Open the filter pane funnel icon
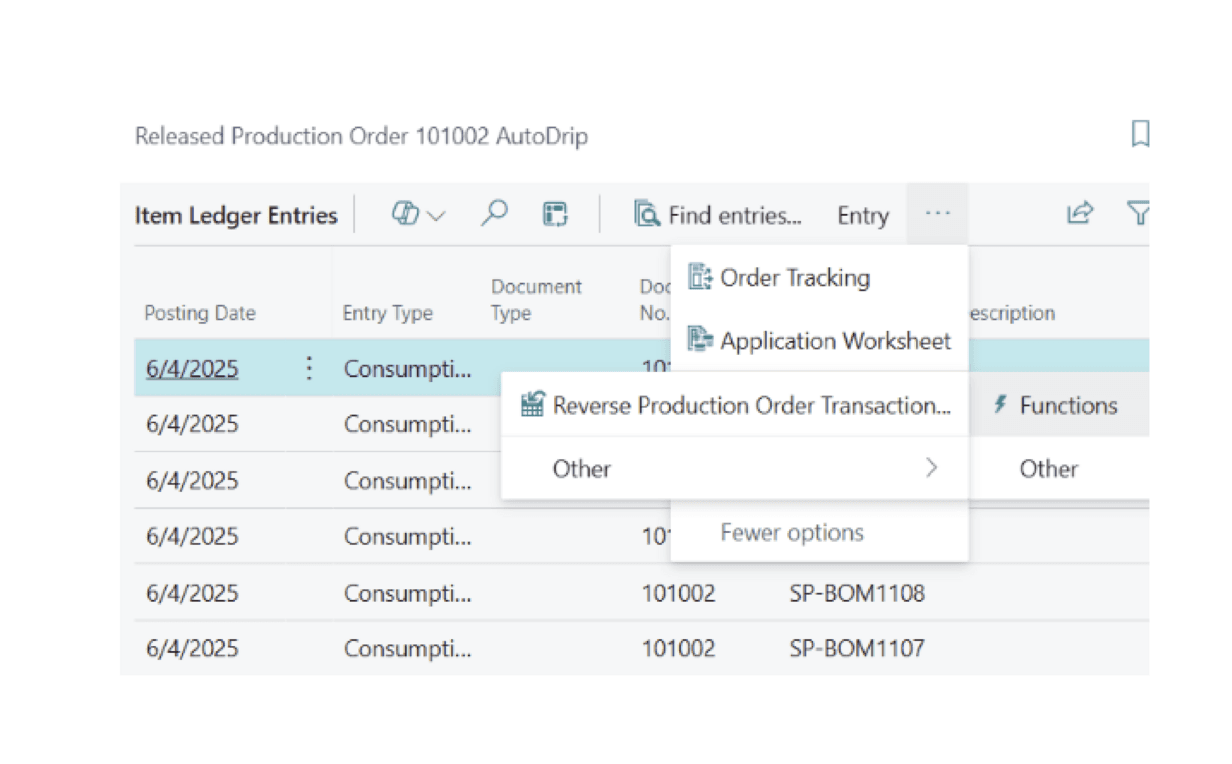The image size is (1232, 764). pos(1138,213)
